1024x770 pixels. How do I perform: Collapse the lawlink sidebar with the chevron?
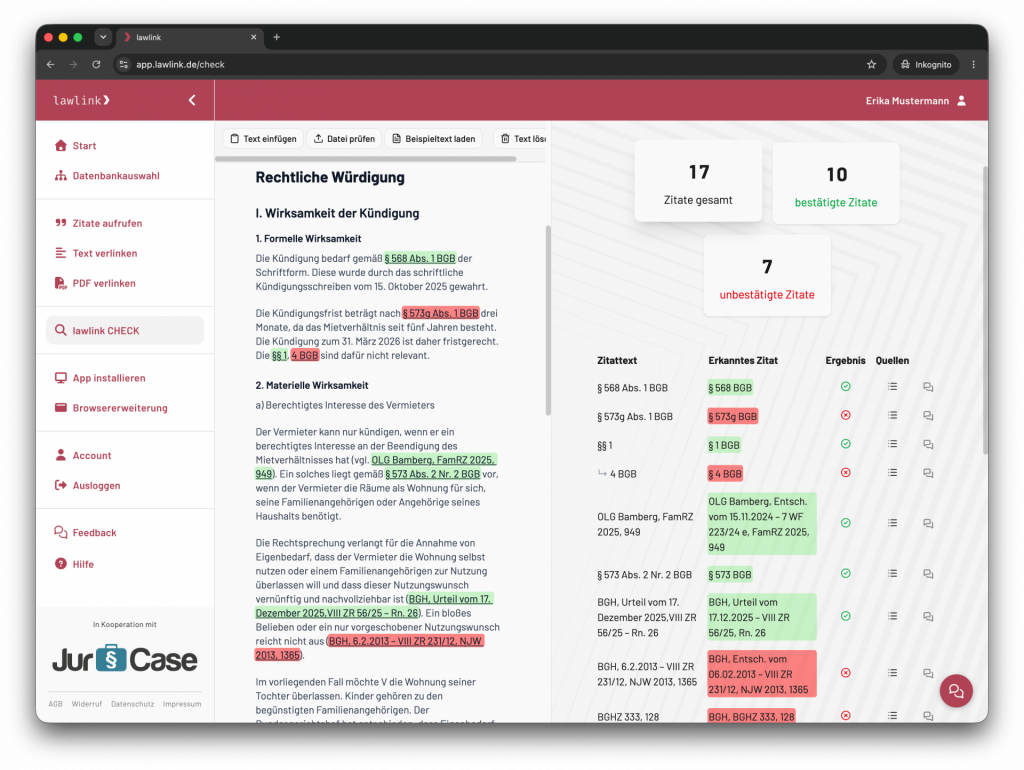[192, 100]
